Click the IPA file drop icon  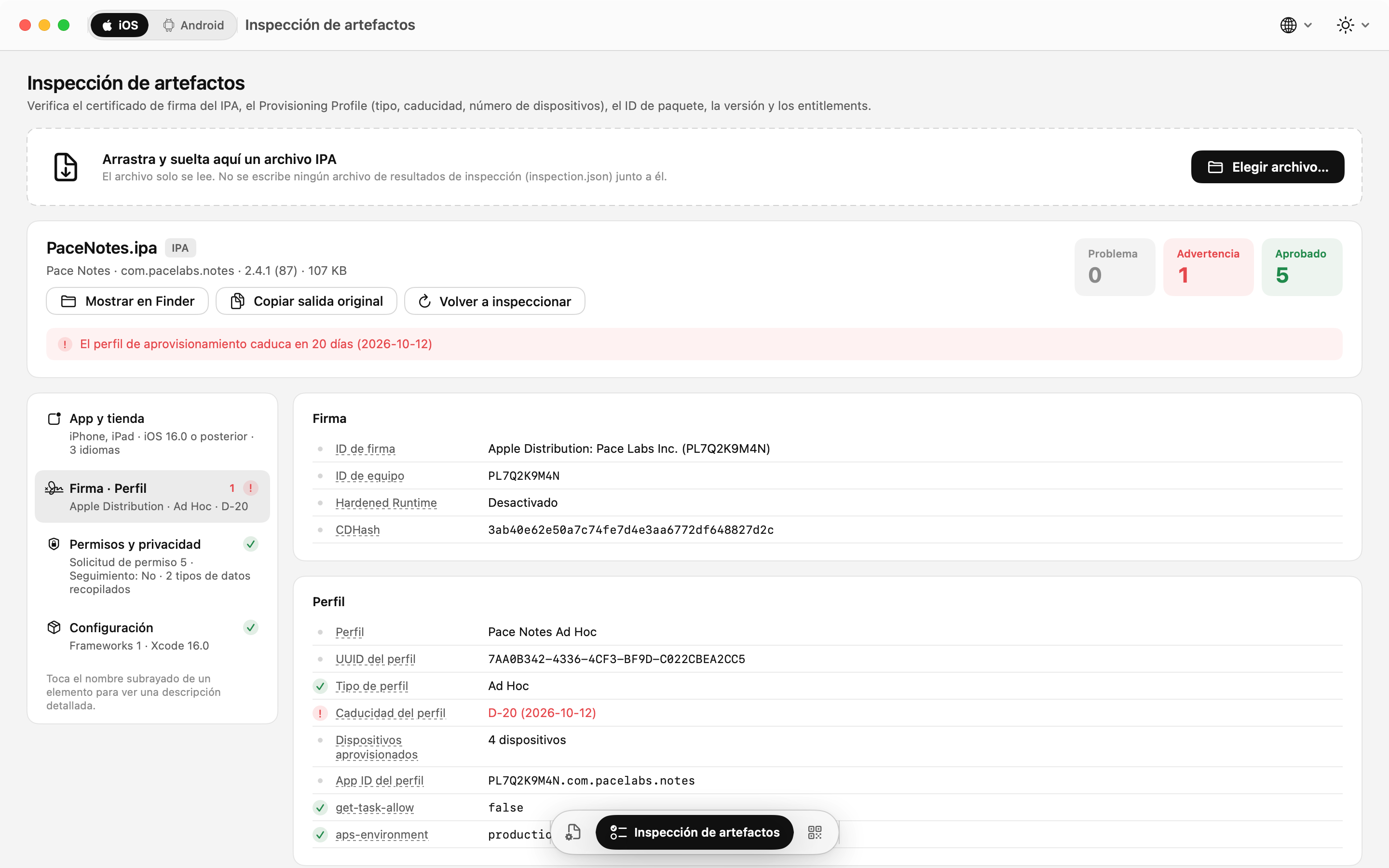[x=66, y=167]
